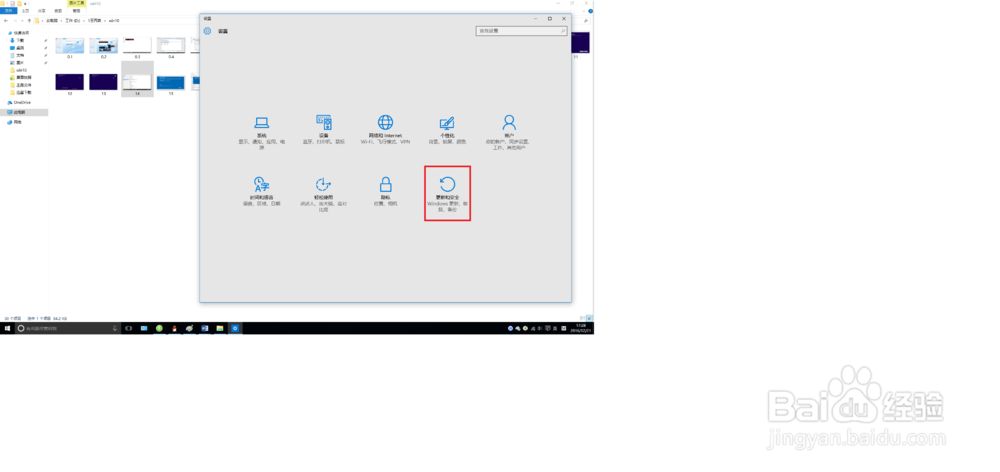Select thumbnail 12 in Explorer
Screen dimensions: 1000x472
70,85
